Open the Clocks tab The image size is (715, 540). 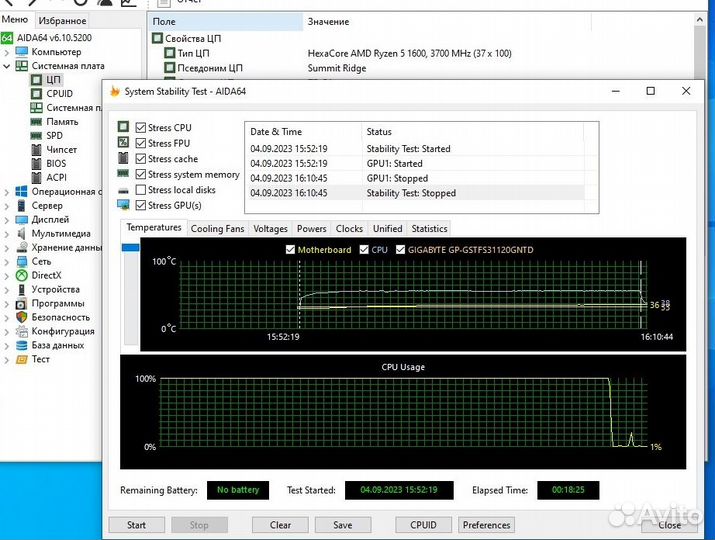click(x=349, y=228)
